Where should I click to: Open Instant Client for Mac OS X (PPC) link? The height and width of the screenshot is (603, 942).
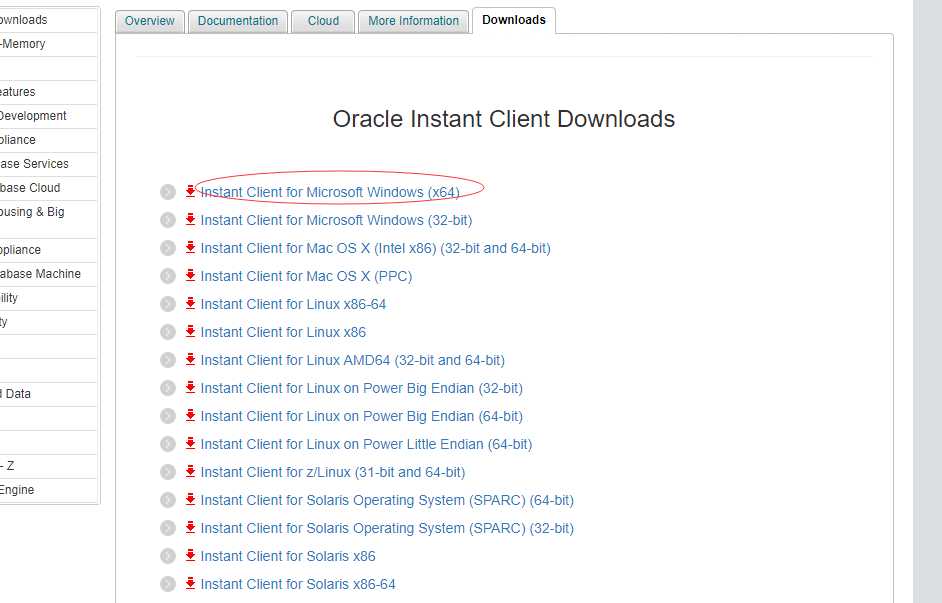click(306, 276)
